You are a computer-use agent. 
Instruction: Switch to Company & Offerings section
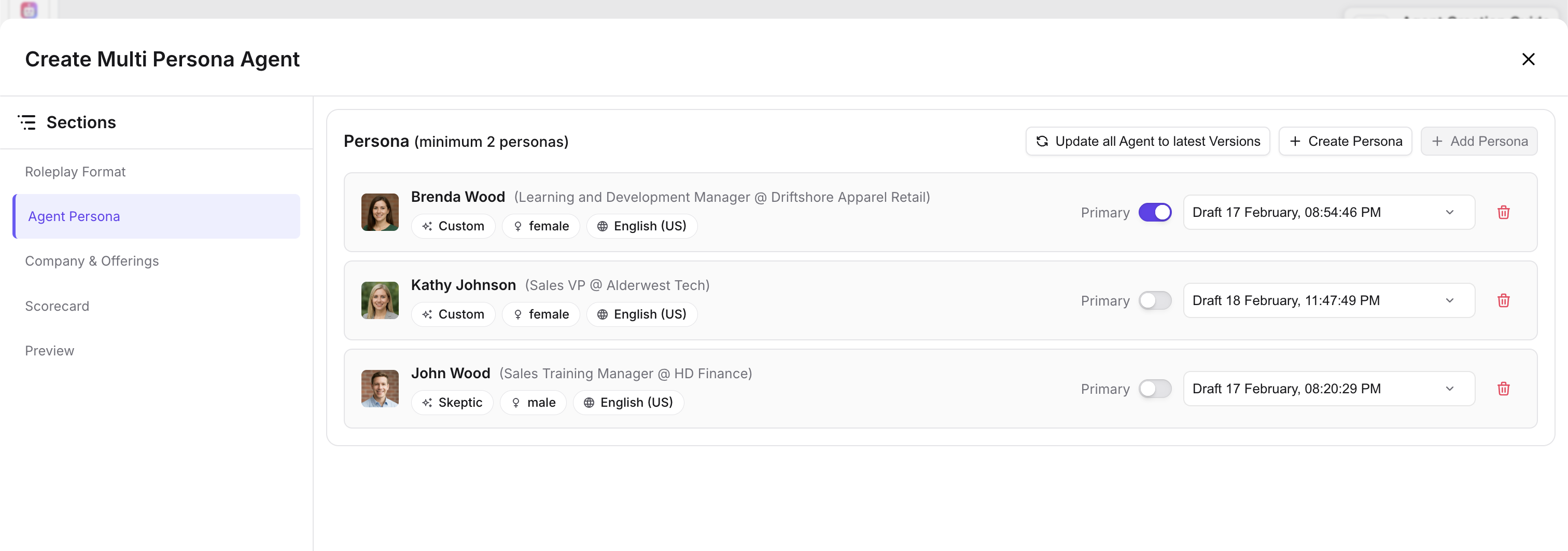coord(92,261)
